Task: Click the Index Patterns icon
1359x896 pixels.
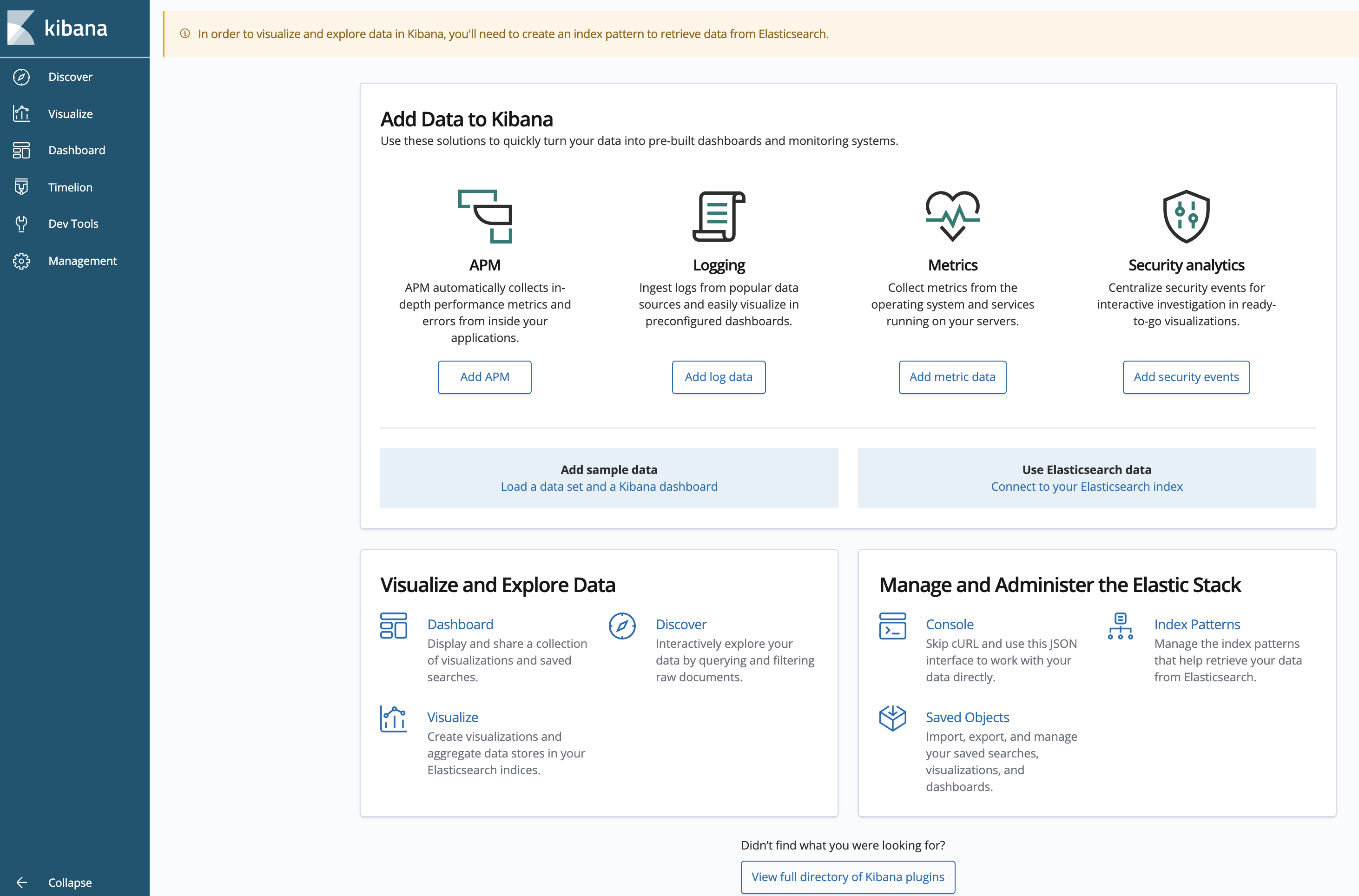Action: coord(1120,626)
